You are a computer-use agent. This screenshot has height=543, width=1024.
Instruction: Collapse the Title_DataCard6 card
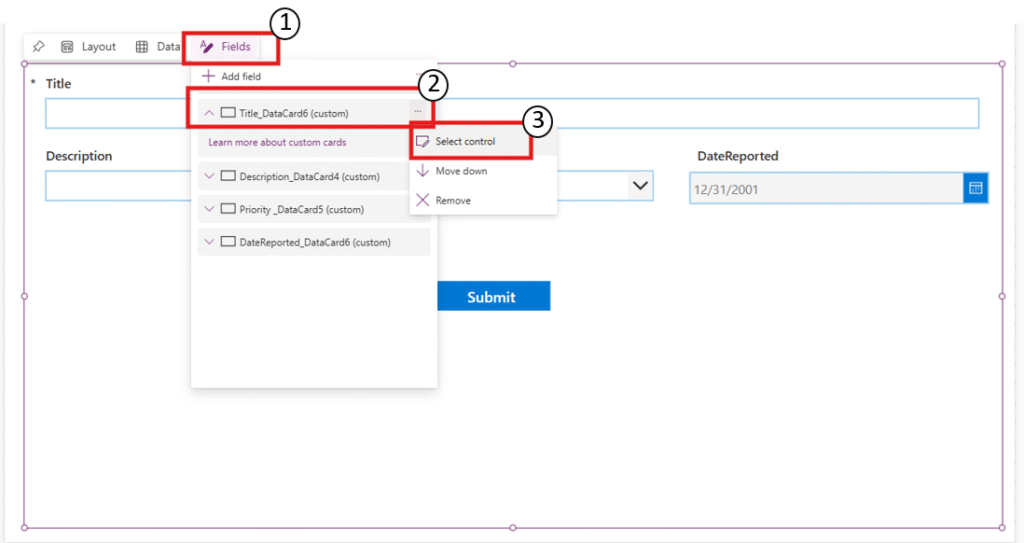click(209, 113)
